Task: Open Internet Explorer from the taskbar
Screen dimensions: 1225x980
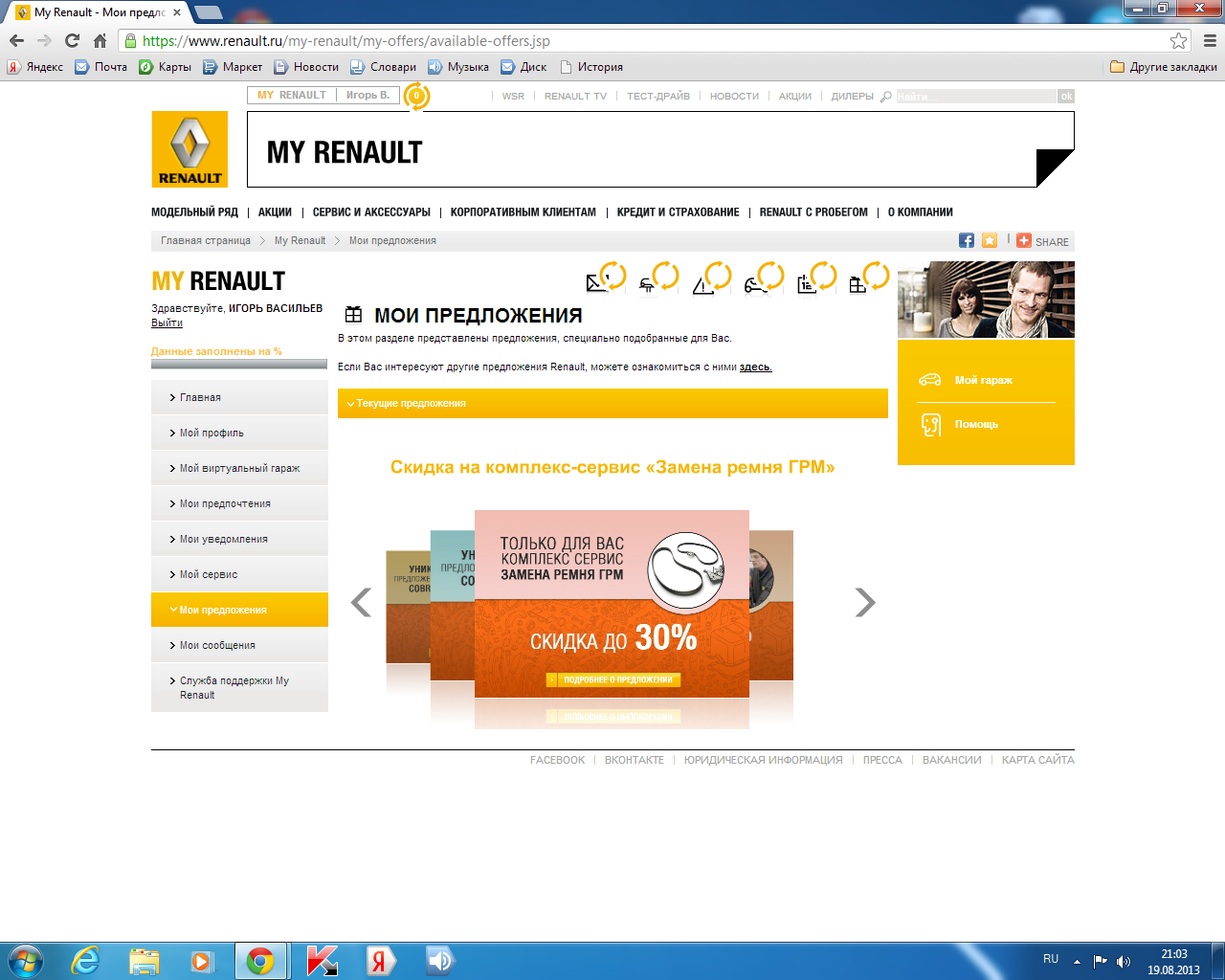Action: pos(85,961)
